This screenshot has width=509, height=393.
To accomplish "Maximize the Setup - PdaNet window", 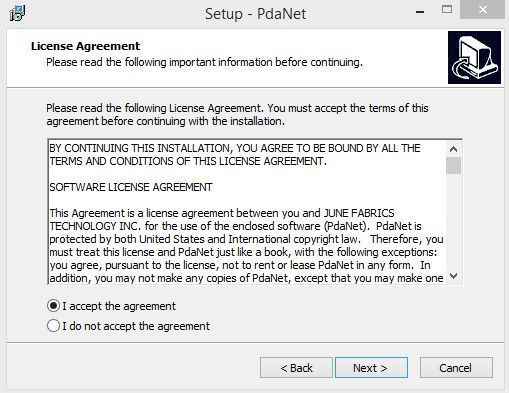I will [x=447, y=10].
